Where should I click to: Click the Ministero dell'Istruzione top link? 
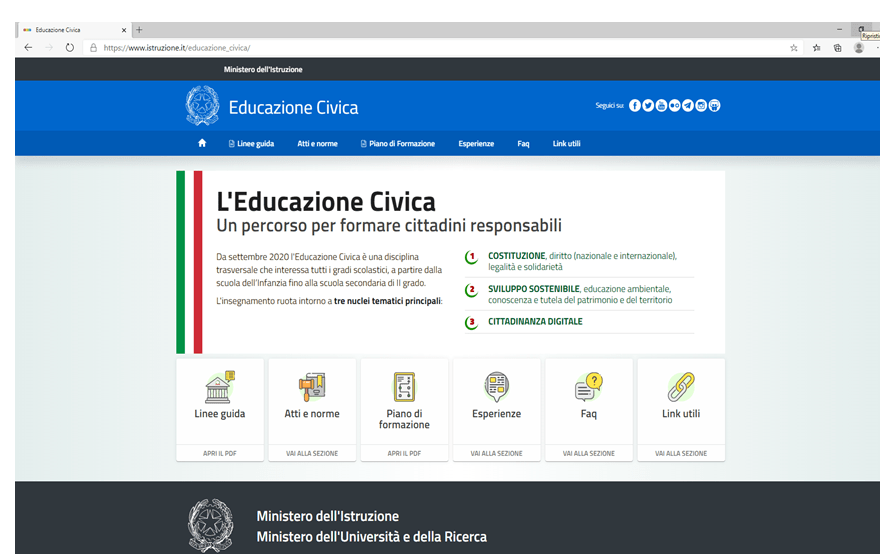263,70
